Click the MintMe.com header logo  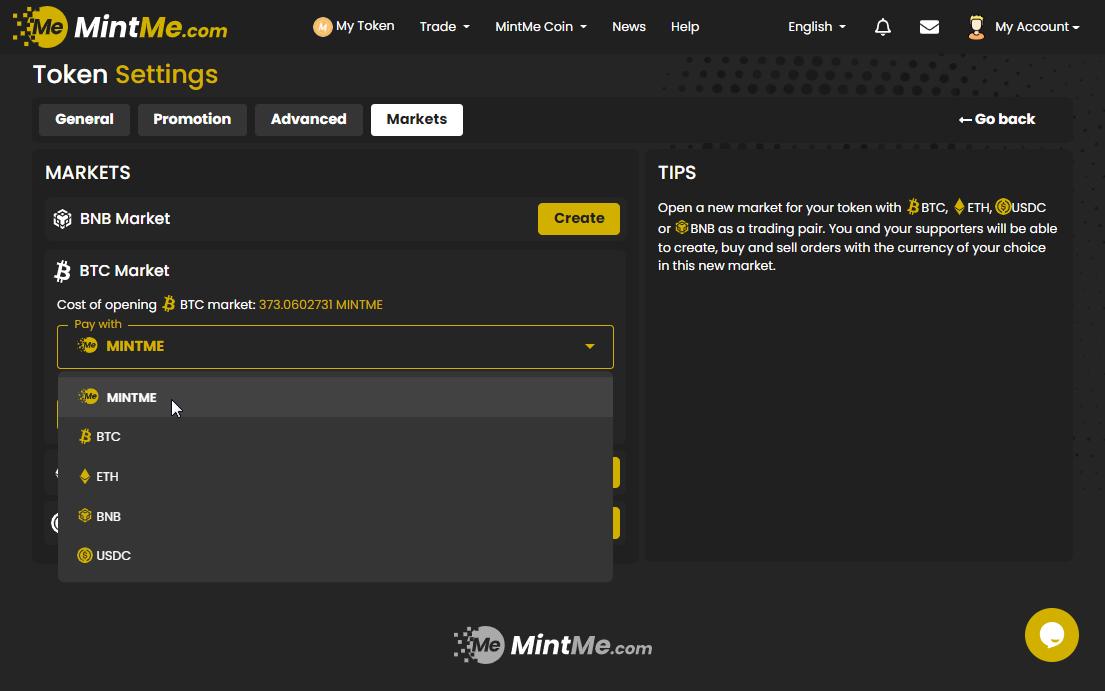point(120,27)
